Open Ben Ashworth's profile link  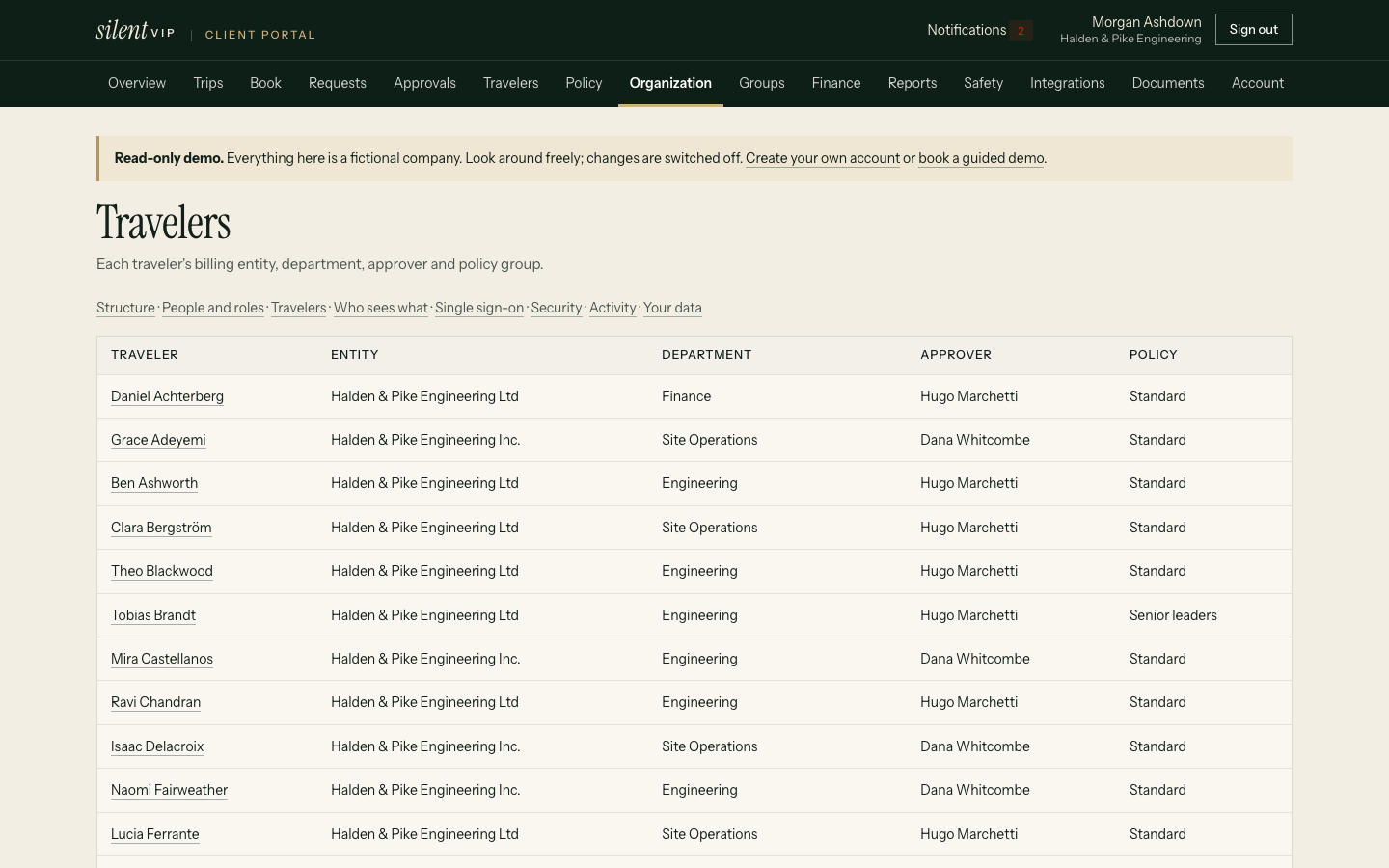click(154, 483)
